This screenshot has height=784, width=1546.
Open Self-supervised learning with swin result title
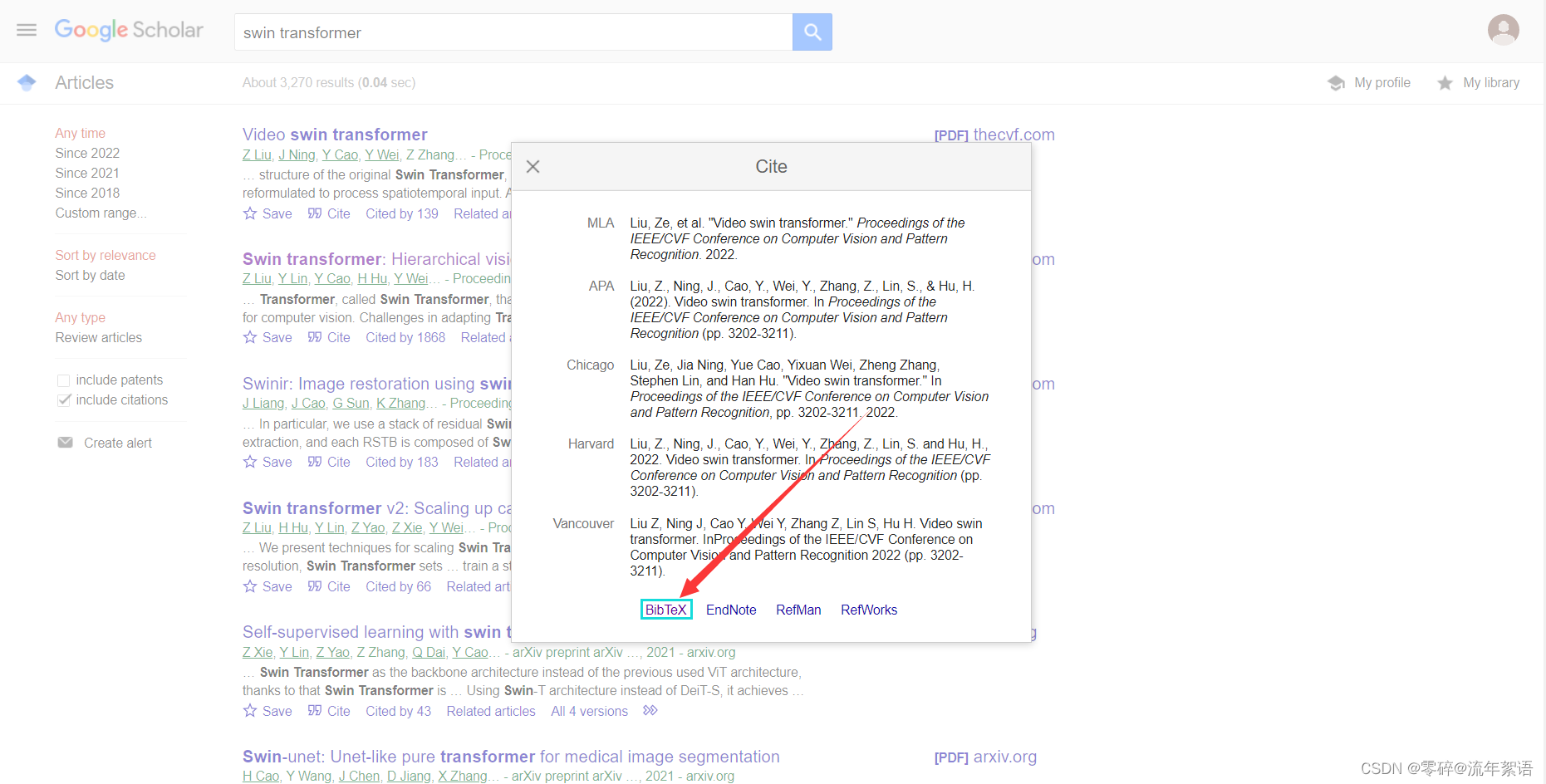click(376, 632)
